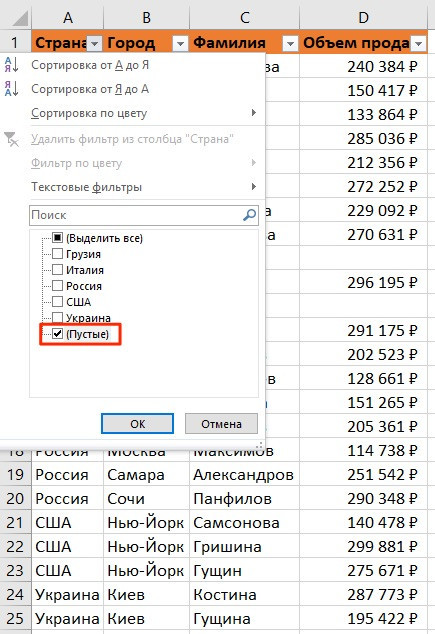This screenshot has width=435, height=634.
Task: Select column B header
Action: click(x=146, y=17)
